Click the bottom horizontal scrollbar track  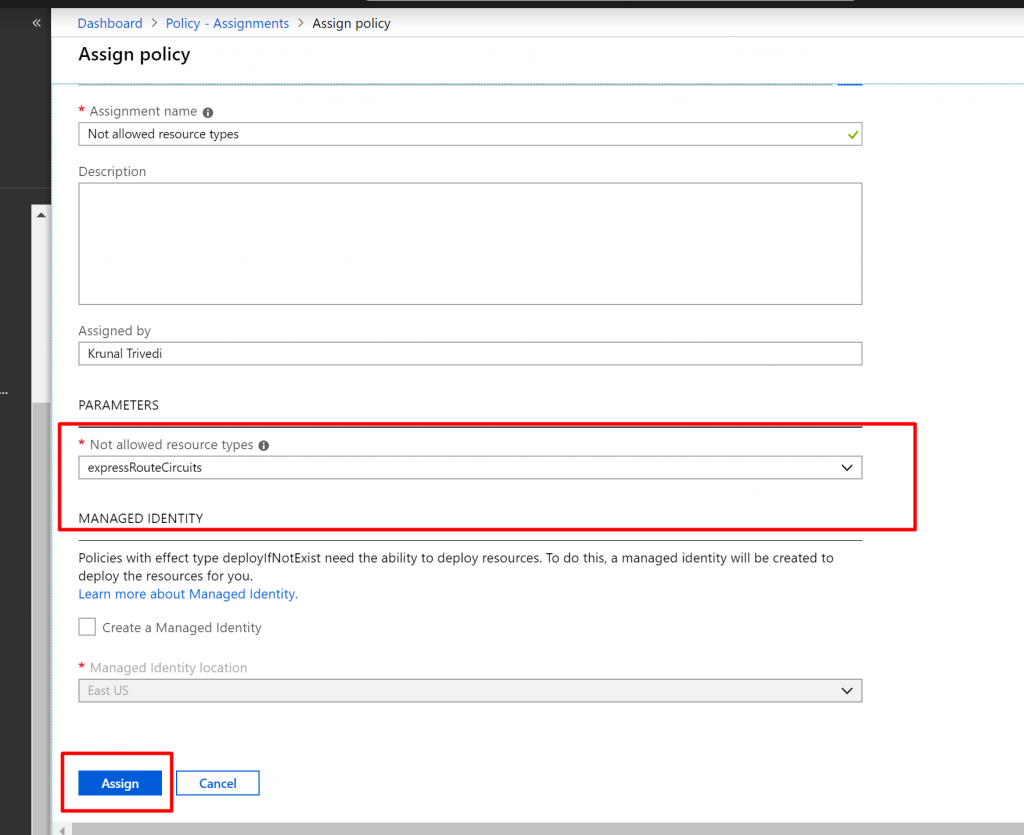click(x=540, y=829)
